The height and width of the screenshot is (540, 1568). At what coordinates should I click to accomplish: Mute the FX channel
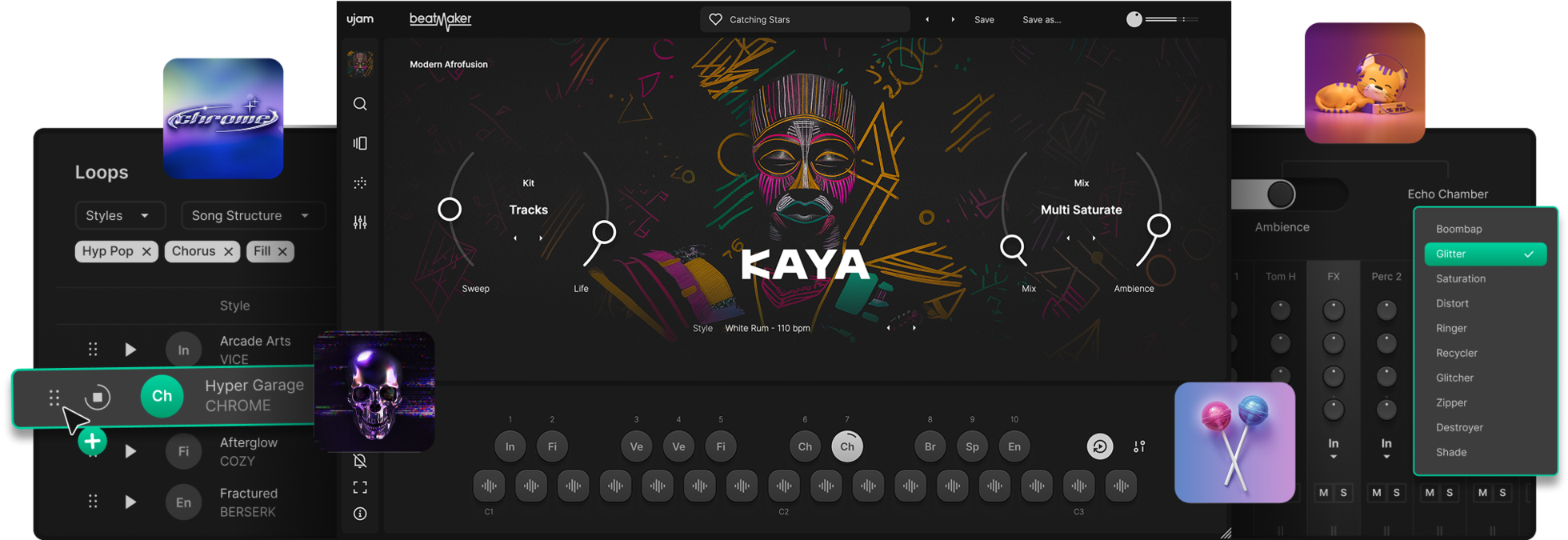point(1323,493)
